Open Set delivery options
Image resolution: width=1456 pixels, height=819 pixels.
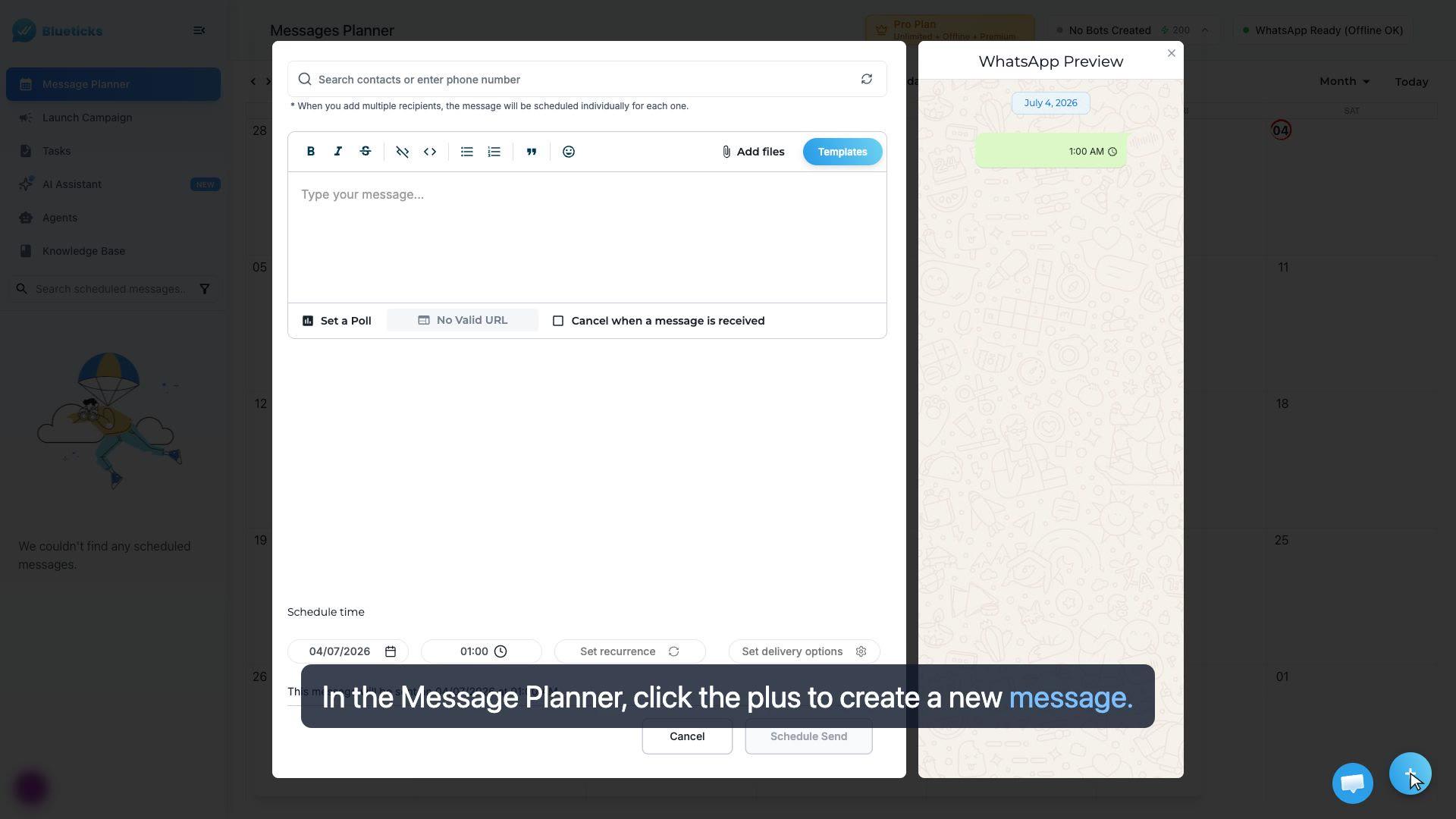click(x=804, y=651)
